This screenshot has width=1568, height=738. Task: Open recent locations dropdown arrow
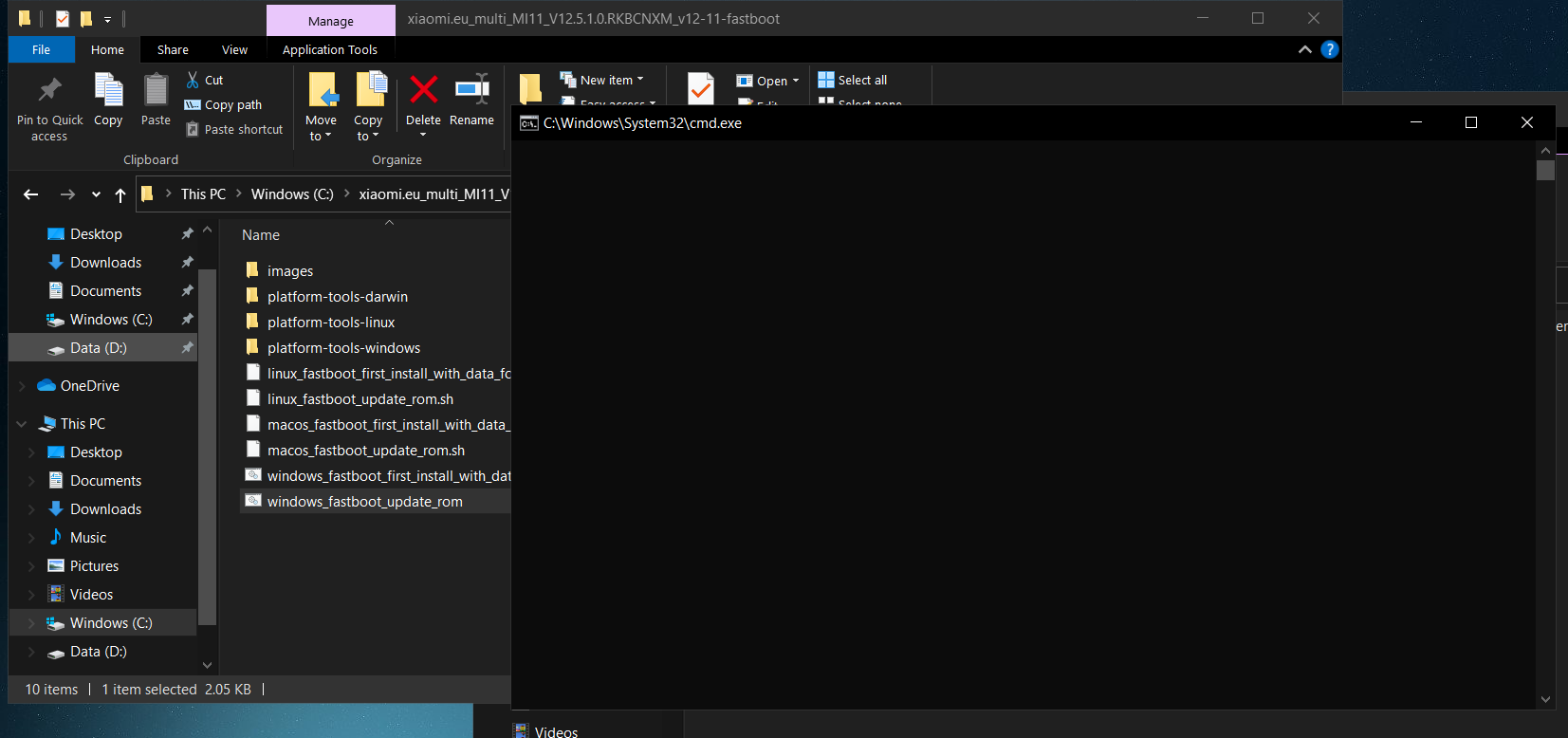click(96, 194)
